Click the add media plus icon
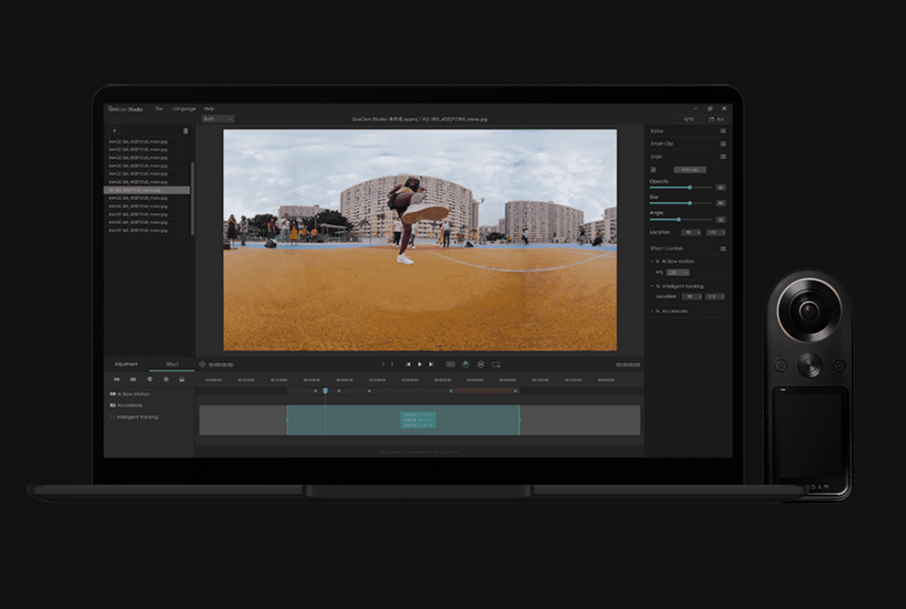 pyautogui.click(x=114, y=131)
